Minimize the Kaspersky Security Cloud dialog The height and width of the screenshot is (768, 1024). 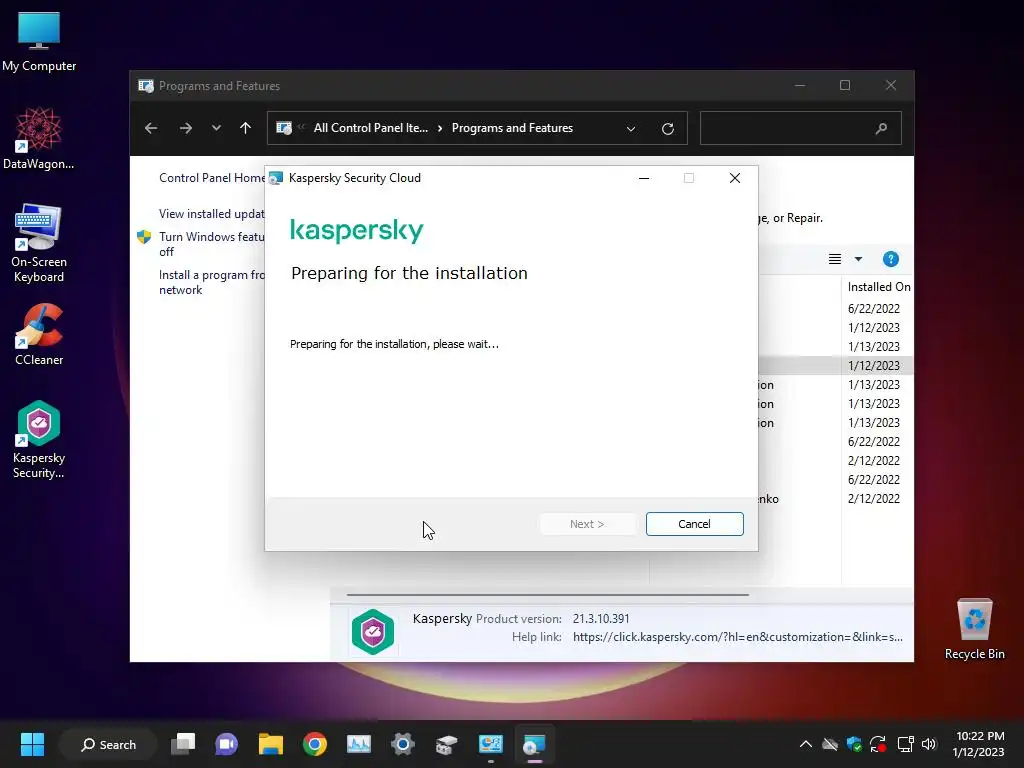click(644, 178)
